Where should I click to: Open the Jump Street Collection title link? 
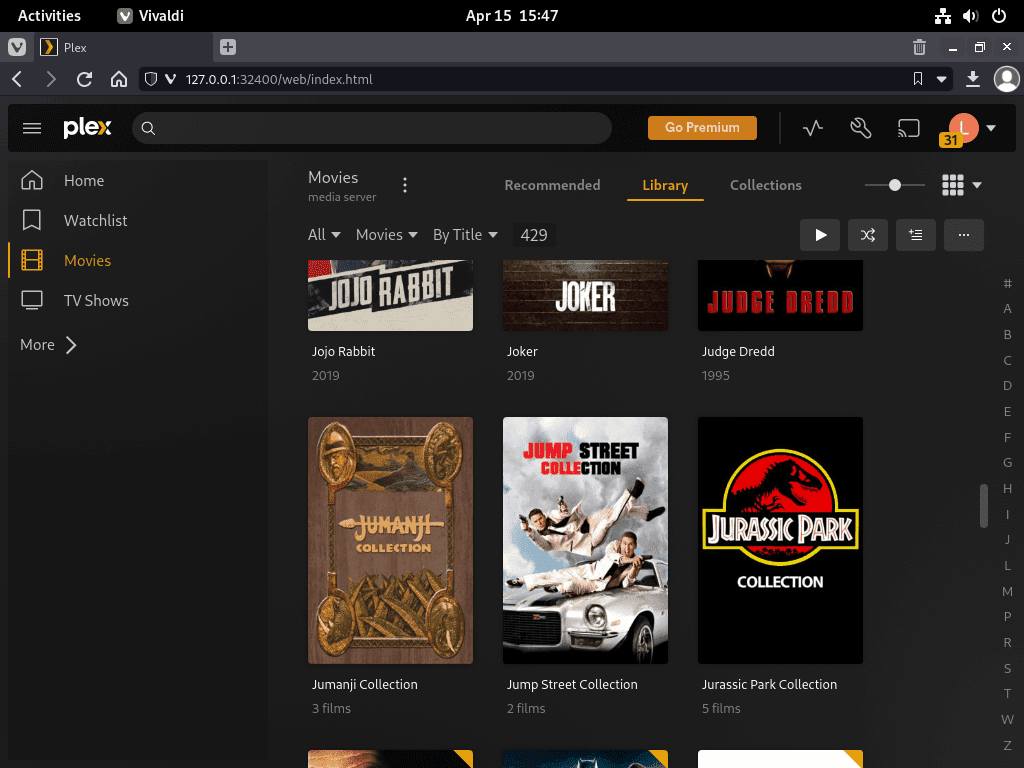click(x=572, y=684)
